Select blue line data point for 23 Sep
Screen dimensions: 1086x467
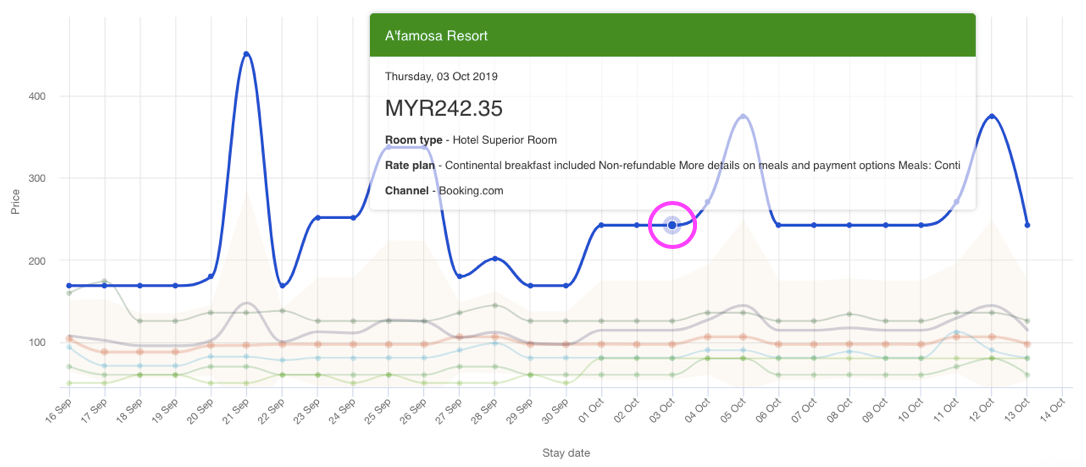coord(317,218)
